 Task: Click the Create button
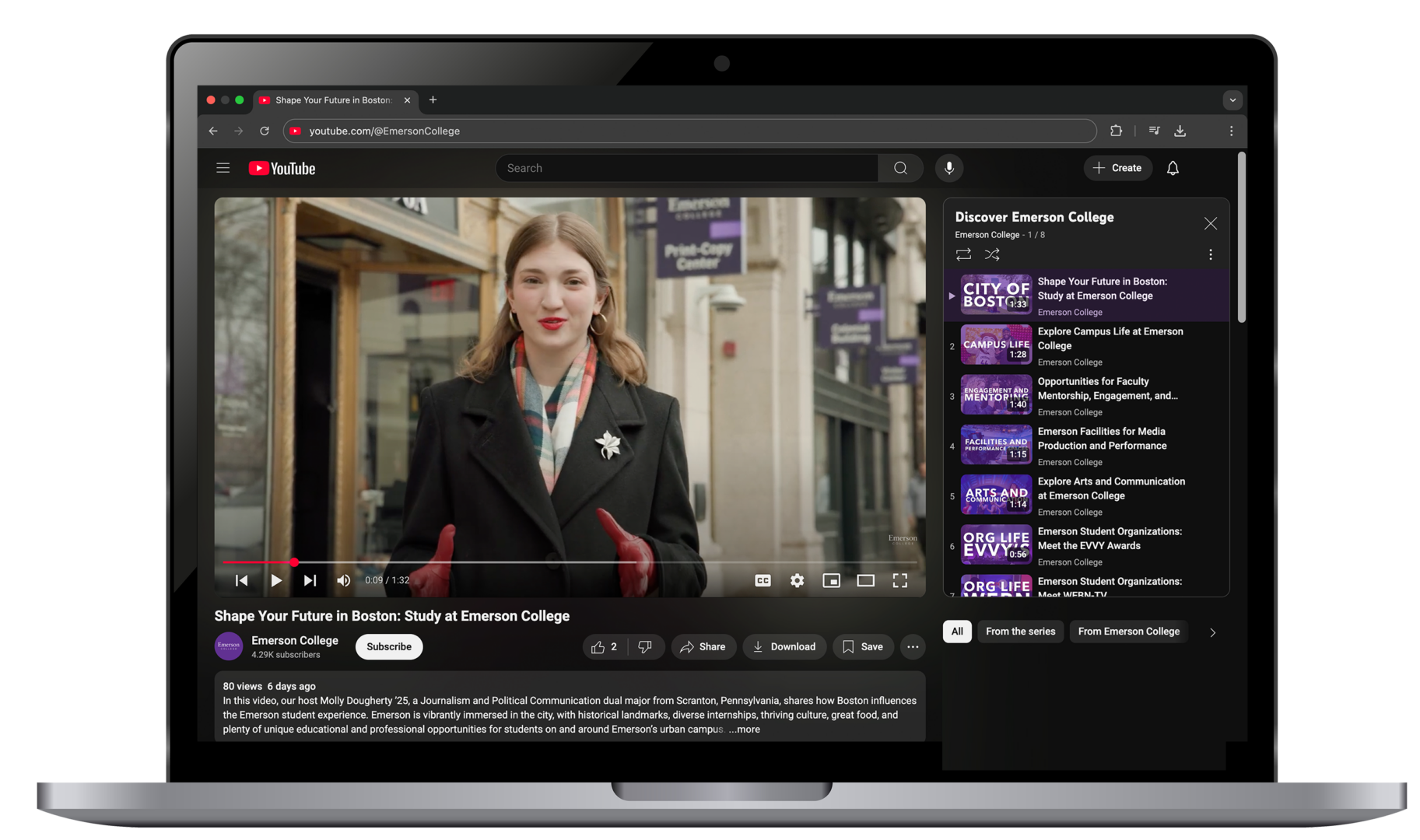pyautogui.click(x=1117, y=168)
